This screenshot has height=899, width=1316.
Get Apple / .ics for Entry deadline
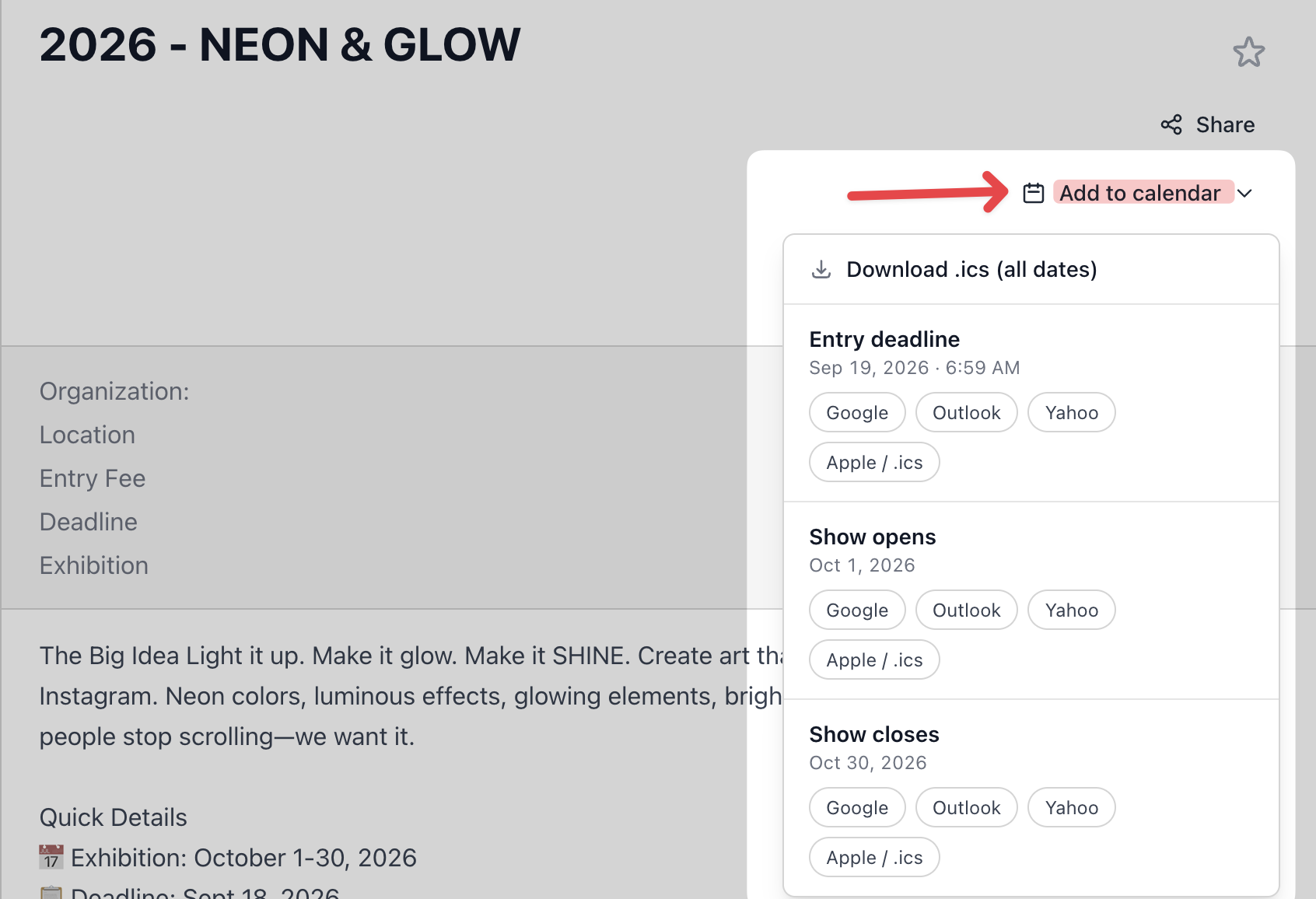click(x=874, y=462)
